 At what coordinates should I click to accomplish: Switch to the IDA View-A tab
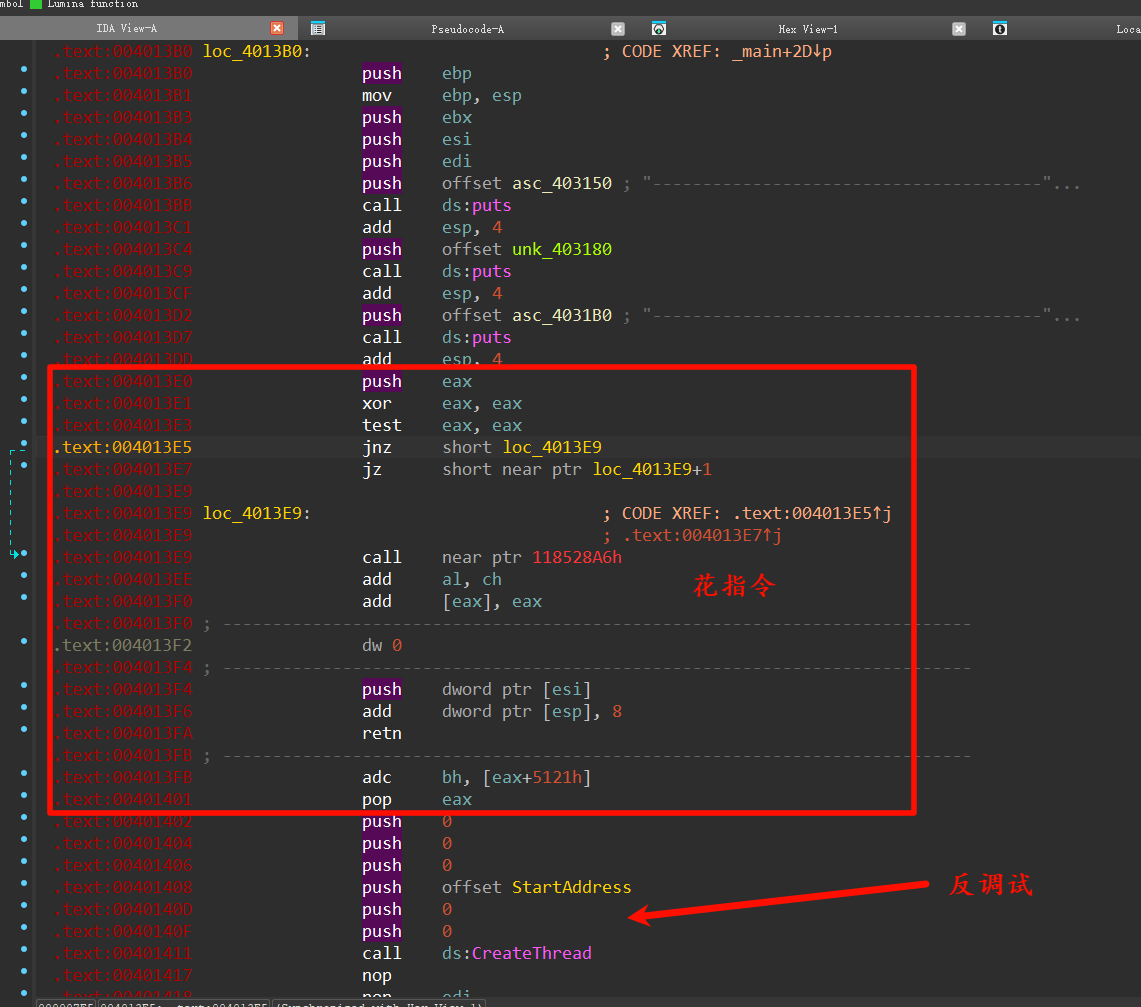[x=127, y=28]
